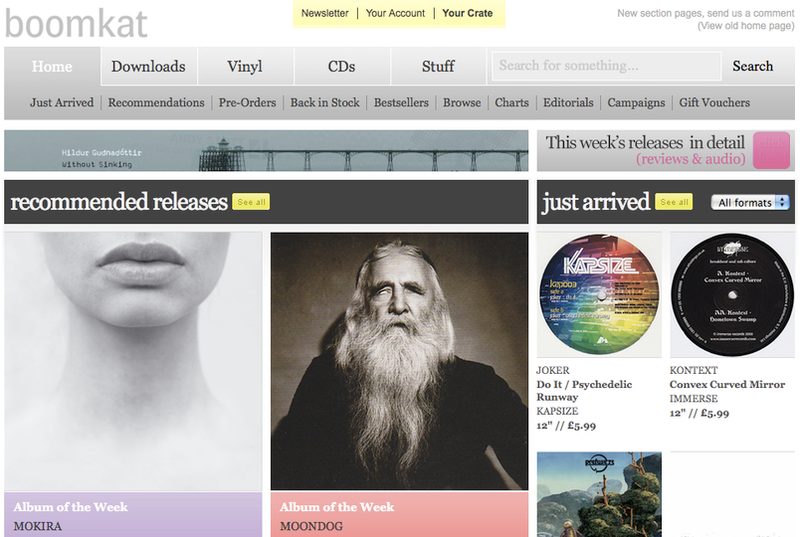800x537 pixels.
Task: Open Gift Vouchers page
Action: pyautogui.click(x=714, y=103)
